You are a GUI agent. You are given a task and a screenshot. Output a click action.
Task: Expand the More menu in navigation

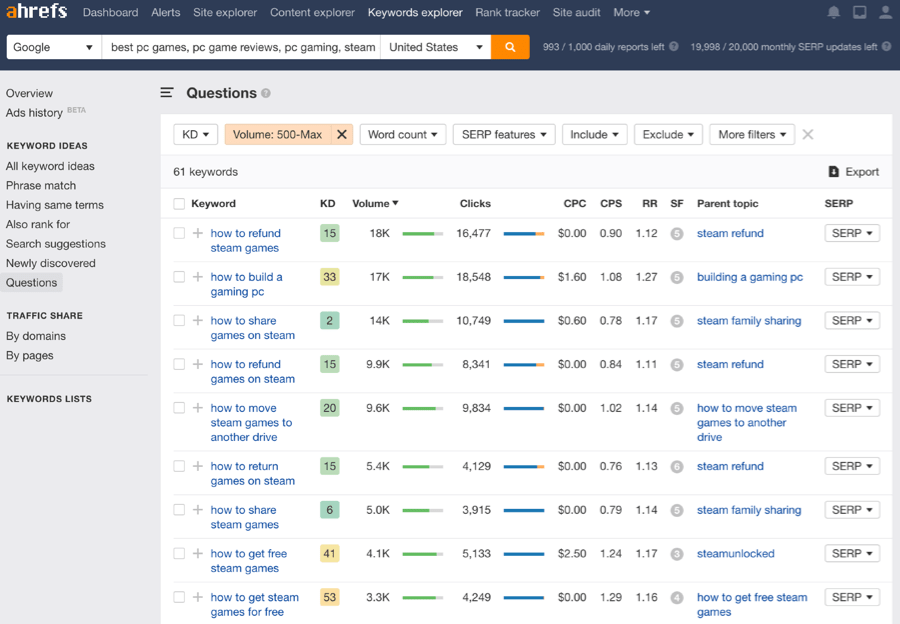pos(631,12)
